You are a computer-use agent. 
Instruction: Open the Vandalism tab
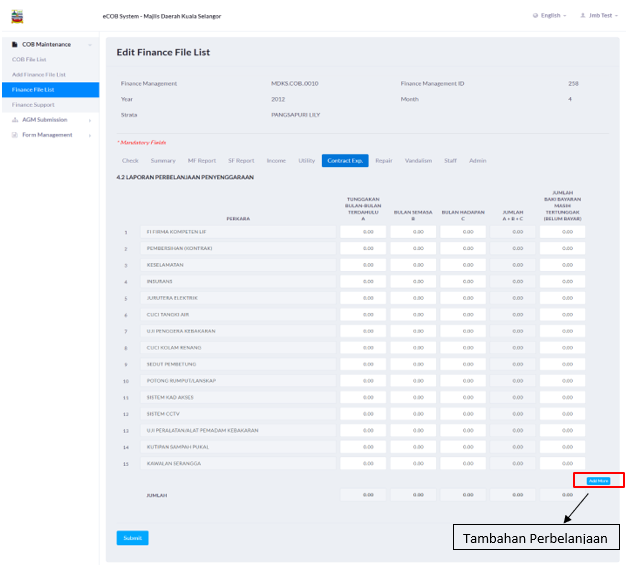coord(418,160)
